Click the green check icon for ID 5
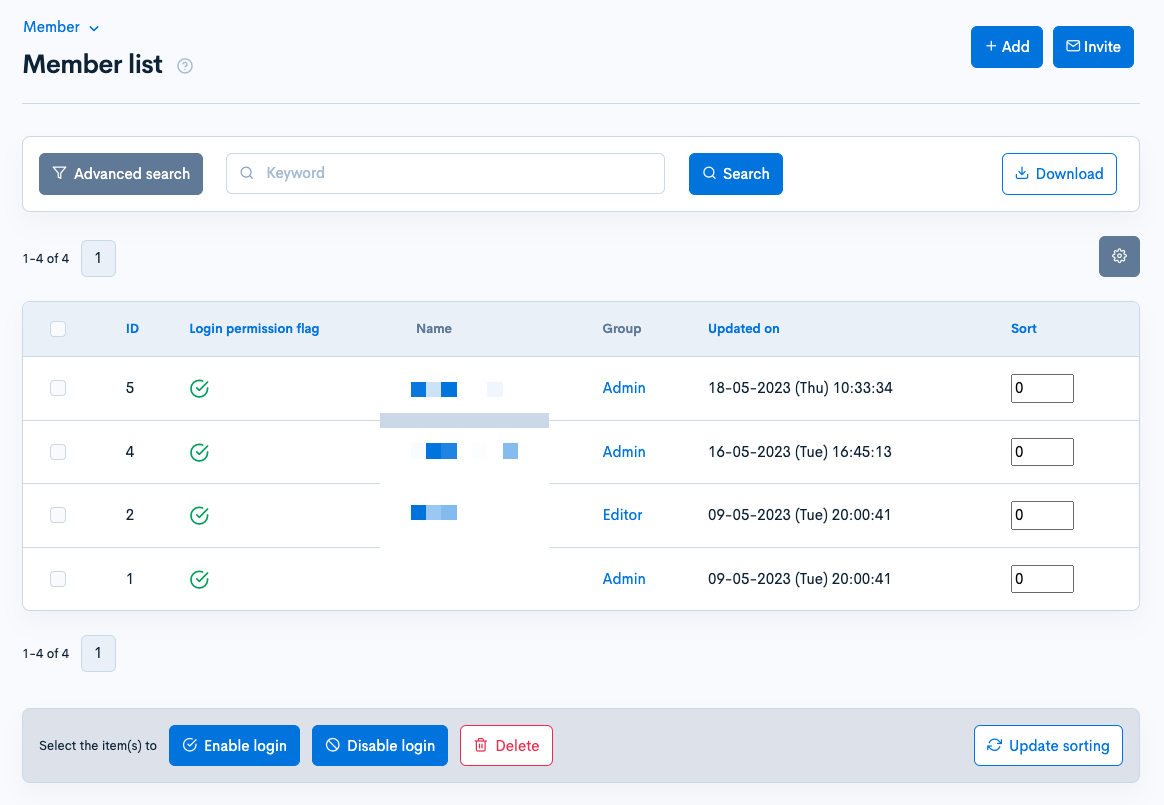This screenshot has width=1164, height=805. point(199,388)
